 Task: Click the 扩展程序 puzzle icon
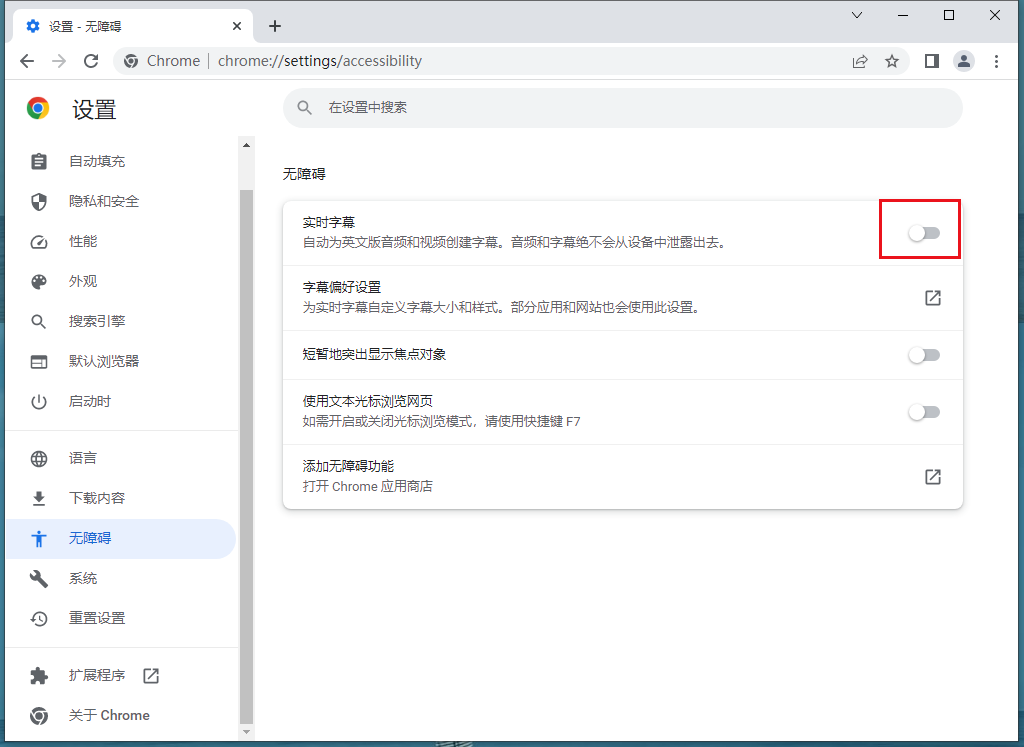pyautogui.click(x=39, y=675)
